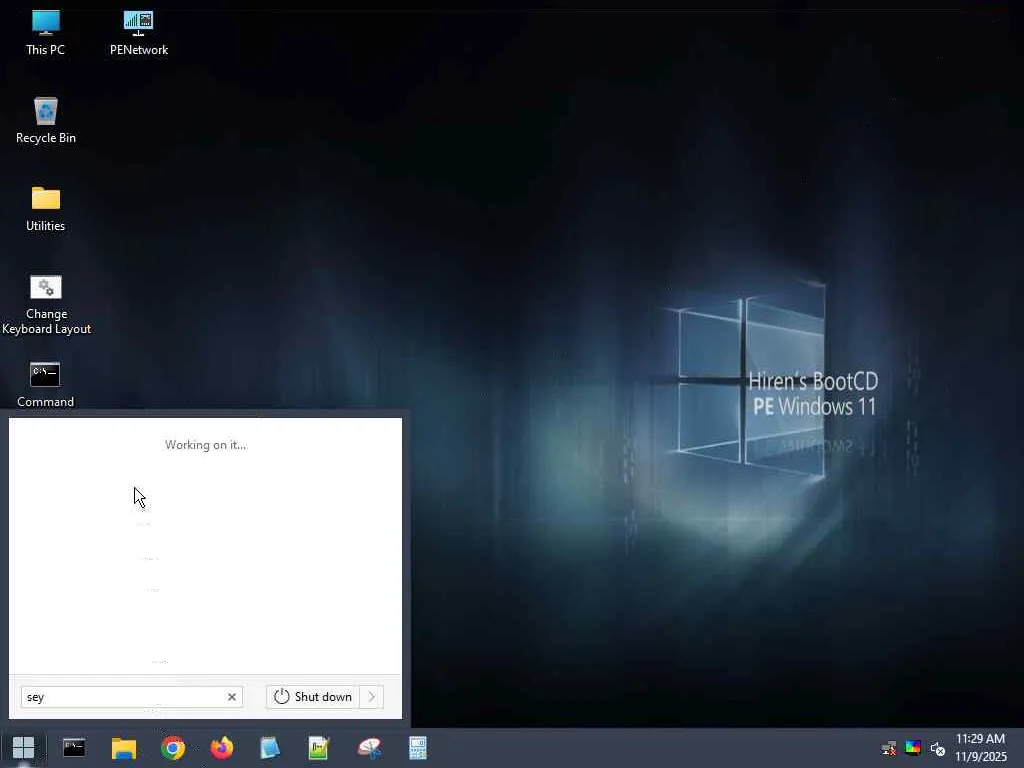
Task: Open the blue notepad taskbar icon
Action: pos(270,748)
